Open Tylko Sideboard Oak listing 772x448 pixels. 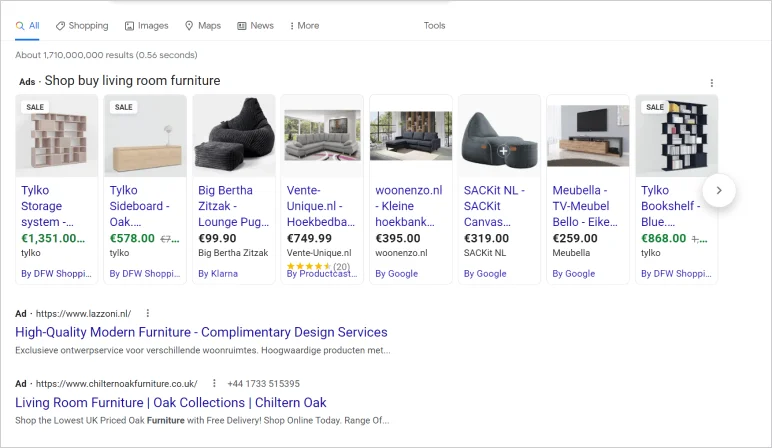click(139, 206)
